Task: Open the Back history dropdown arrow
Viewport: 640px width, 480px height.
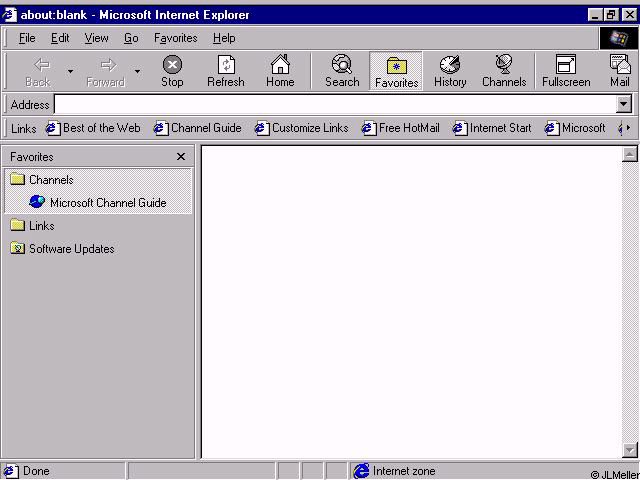Action: pos(70,72)
